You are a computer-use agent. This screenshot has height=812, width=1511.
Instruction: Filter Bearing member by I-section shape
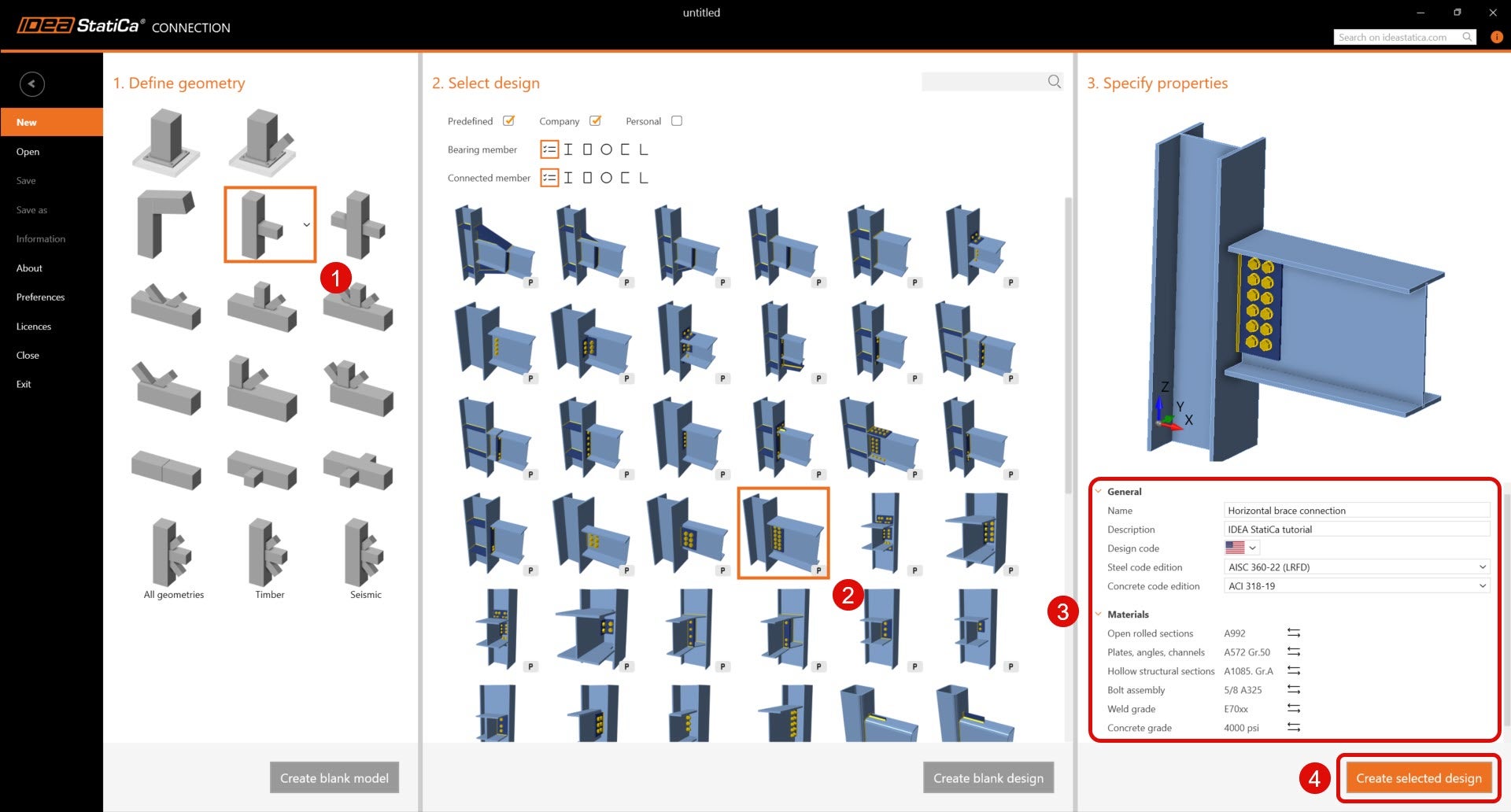tap(568, 149)
